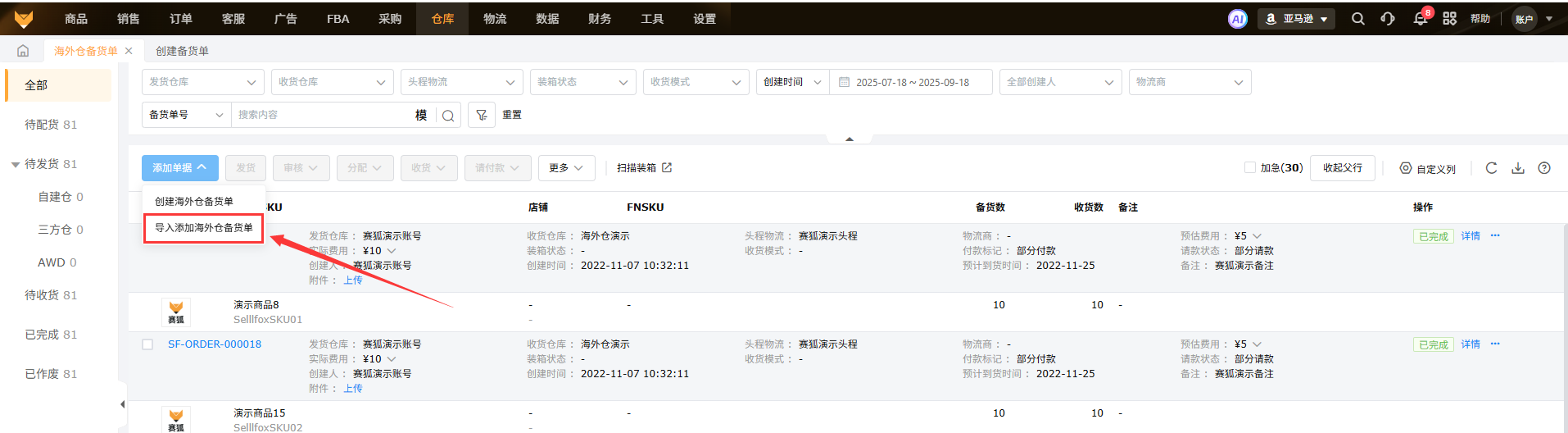The width and height of the screenshot is (1568, 433).
Task: Open the advanced filter funnel icon
Action: pyautogui.click(x=482, y=116)
